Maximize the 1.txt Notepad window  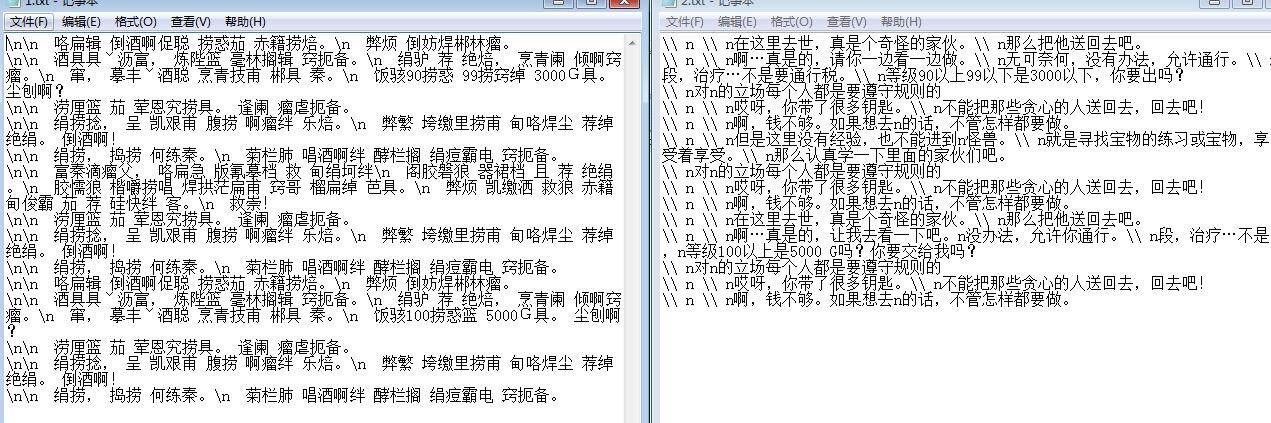point(591,3)
